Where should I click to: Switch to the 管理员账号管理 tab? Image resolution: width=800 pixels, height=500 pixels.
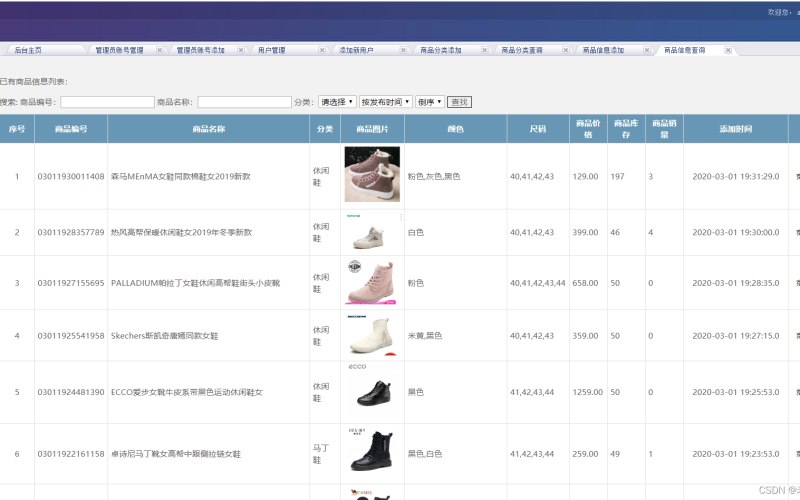click(119, 50)
